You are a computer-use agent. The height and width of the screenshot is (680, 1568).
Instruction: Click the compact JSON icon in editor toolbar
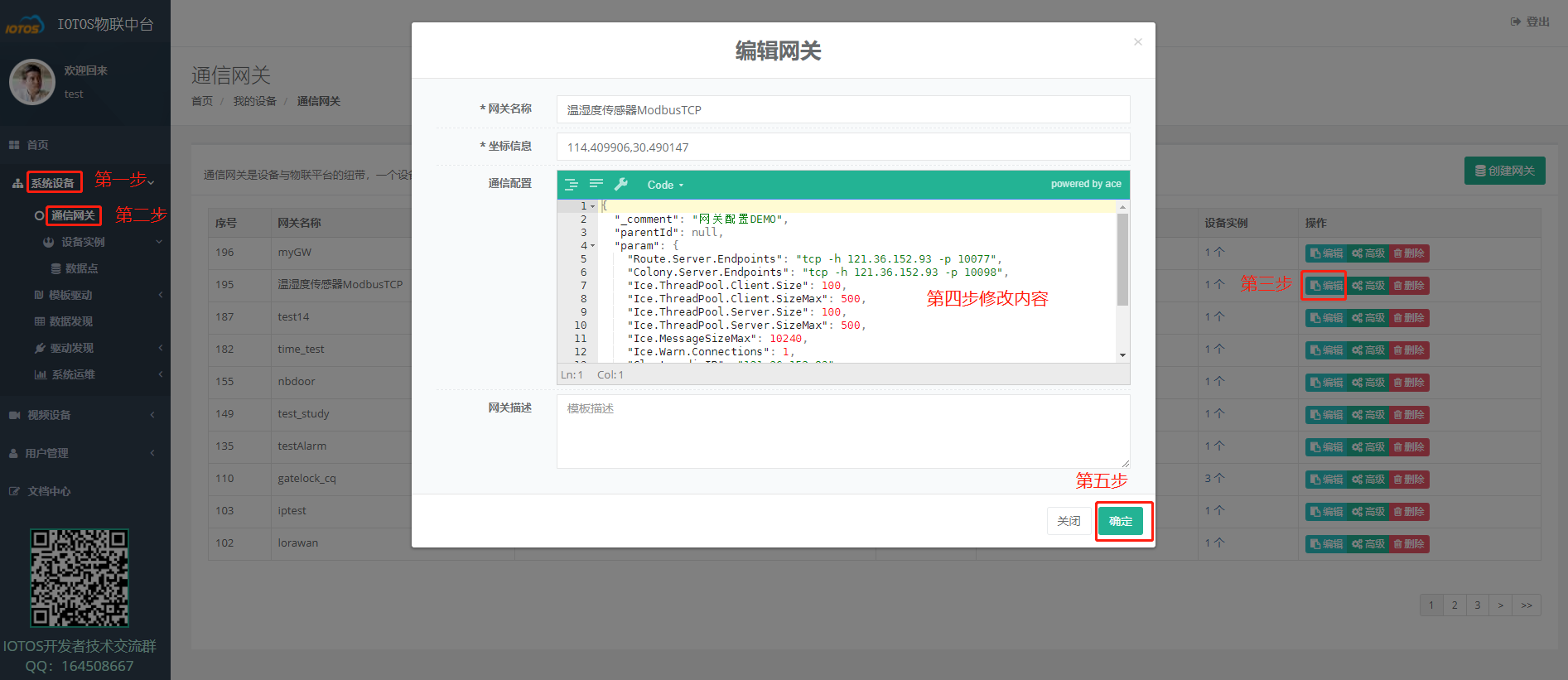click(596, 184)
